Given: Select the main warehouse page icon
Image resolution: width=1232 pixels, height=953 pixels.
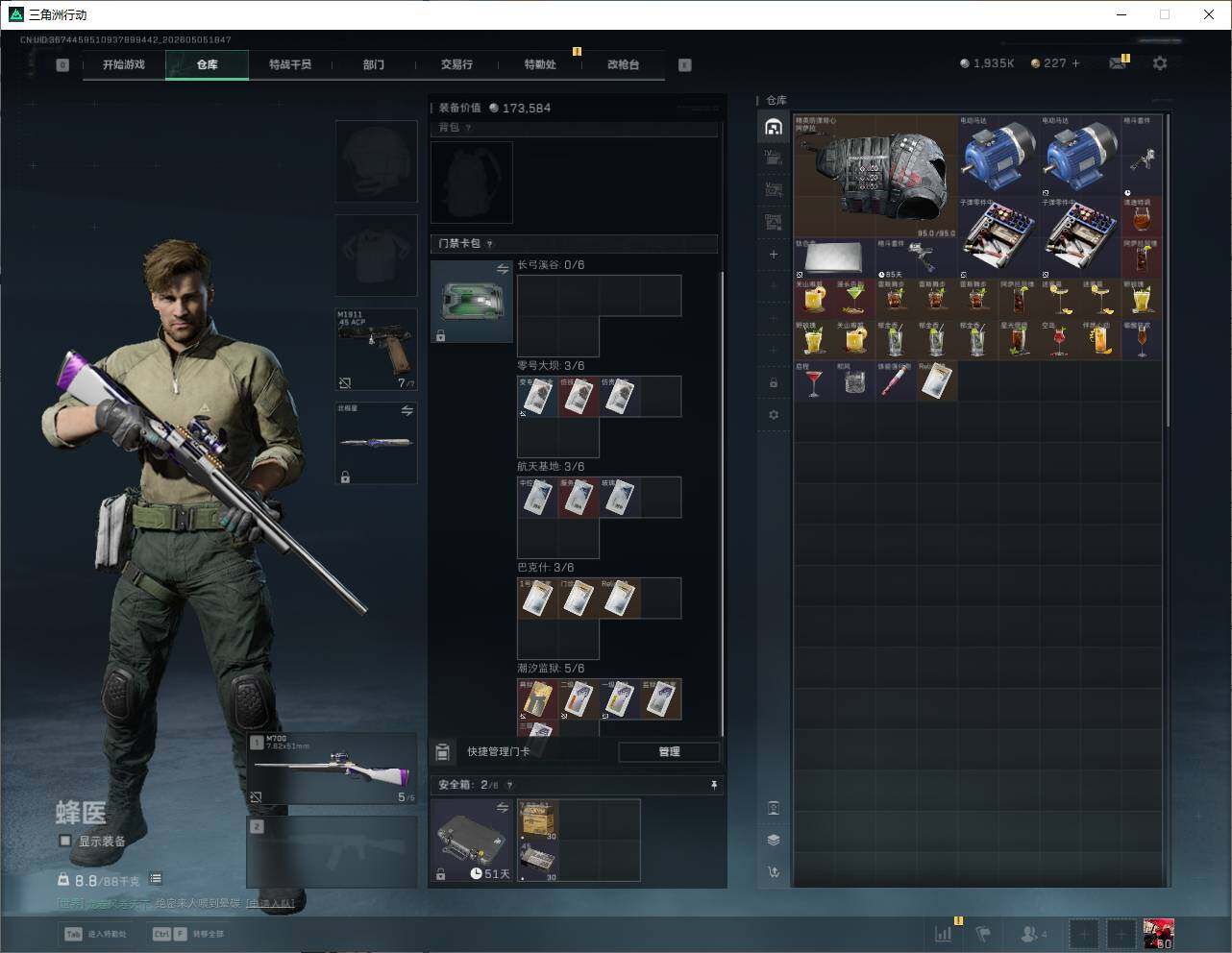Looking at the screenshot, I should pos(774,127).
